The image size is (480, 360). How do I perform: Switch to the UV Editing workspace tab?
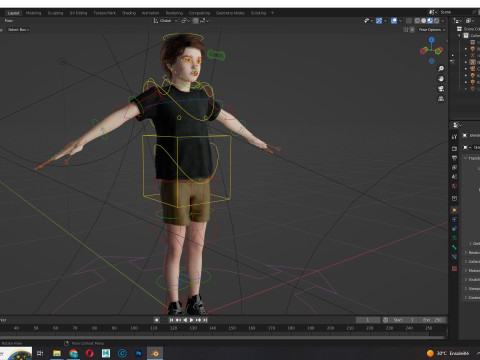pyautogui.click(x=78, y=13)
